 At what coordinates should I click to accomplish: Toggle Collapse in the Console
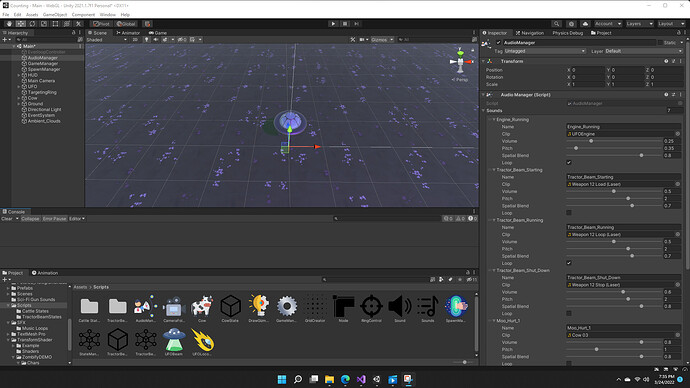pyautogui.click(x=30, y=219)
